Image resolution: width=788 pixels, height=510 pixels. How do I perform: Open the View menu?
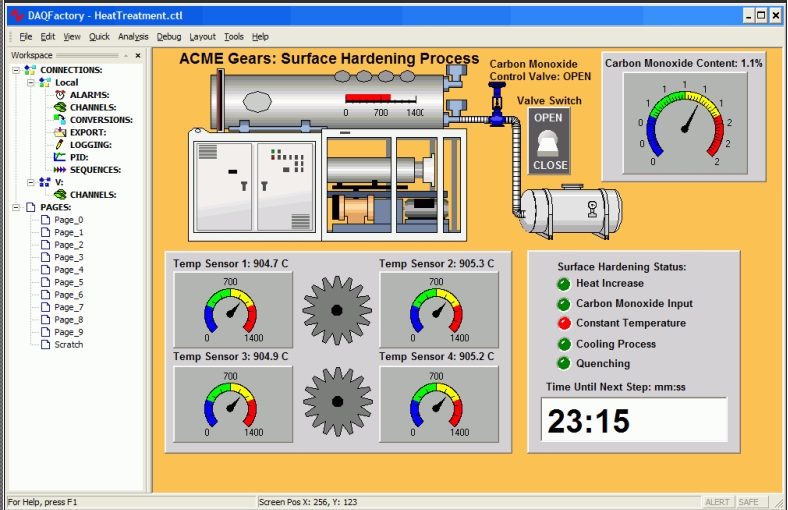[x=72, y=37]
